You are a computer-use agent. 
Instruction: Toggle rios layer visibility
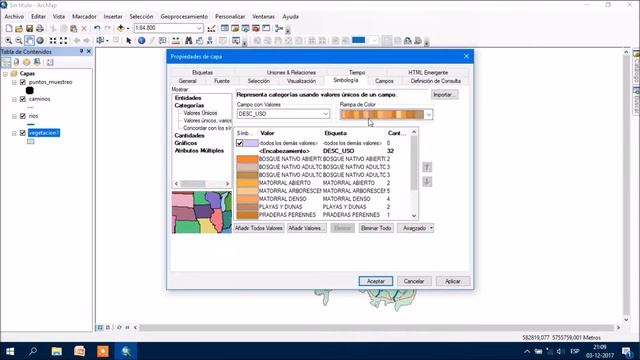coord(23,116)
